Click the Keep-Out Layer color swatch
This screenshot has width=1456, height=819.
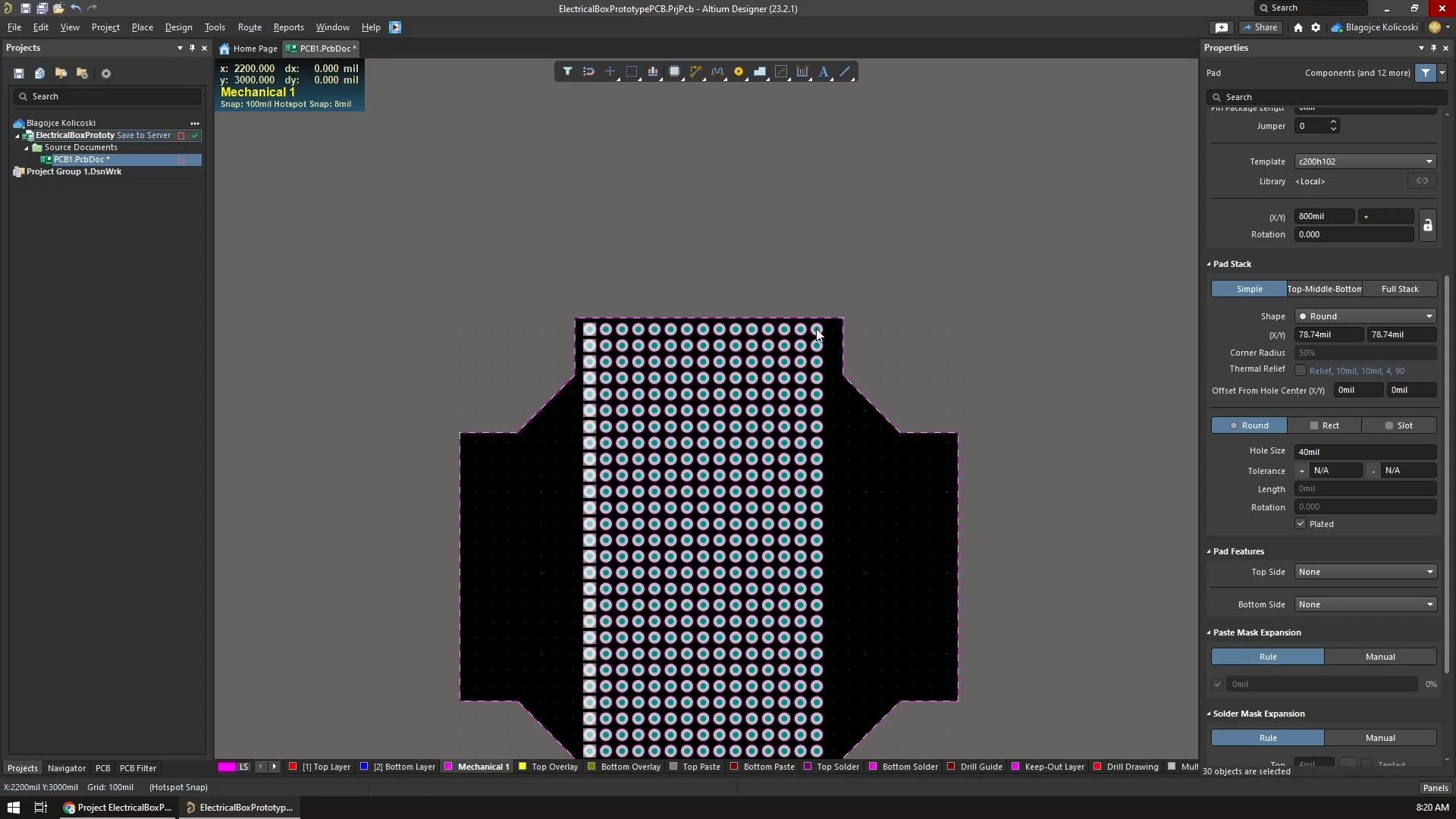click(1016, 767)
